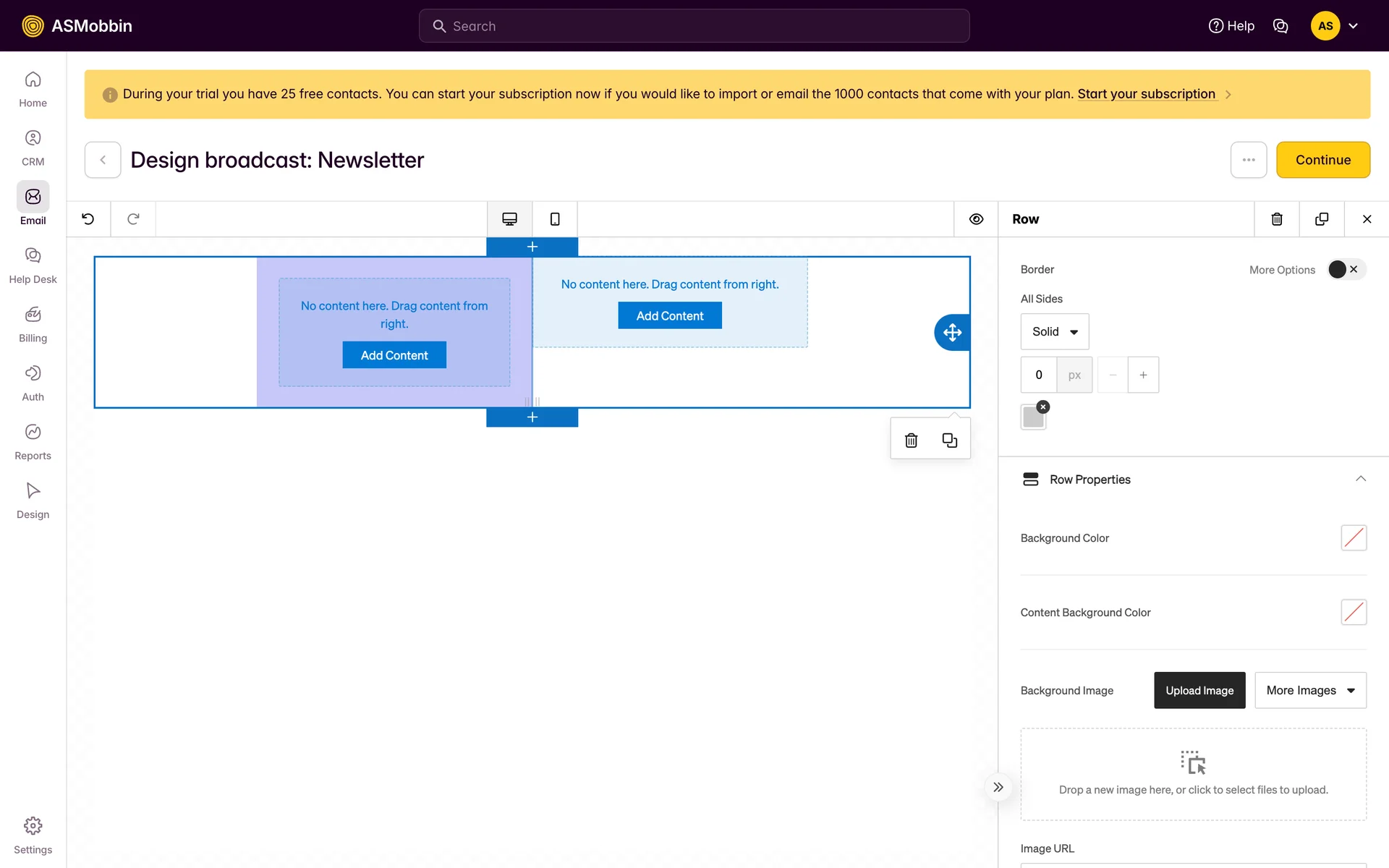Click the row move drag handle

(x=952, y=333)
